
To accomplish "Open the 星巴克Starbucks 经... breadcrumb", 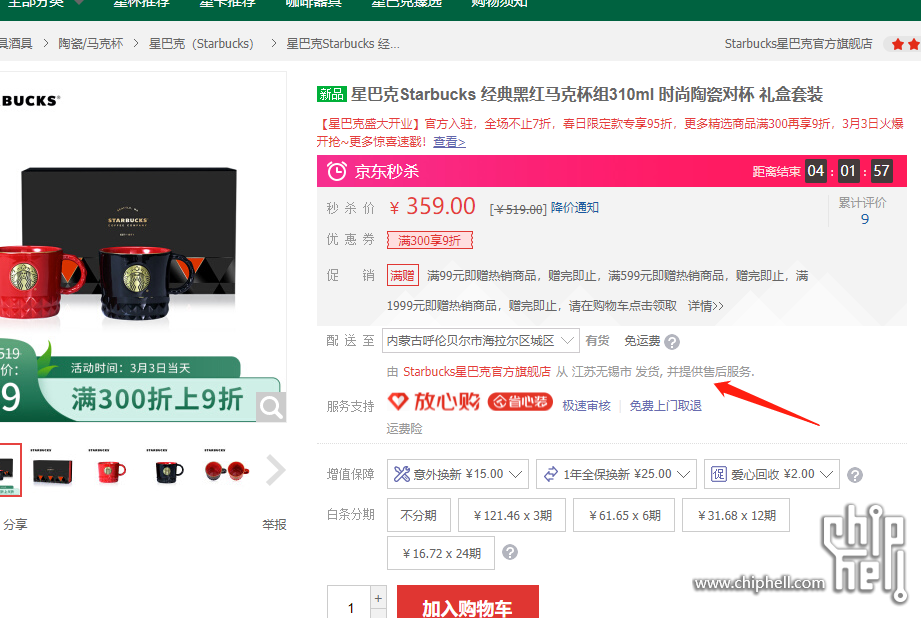I will point(343,43).
